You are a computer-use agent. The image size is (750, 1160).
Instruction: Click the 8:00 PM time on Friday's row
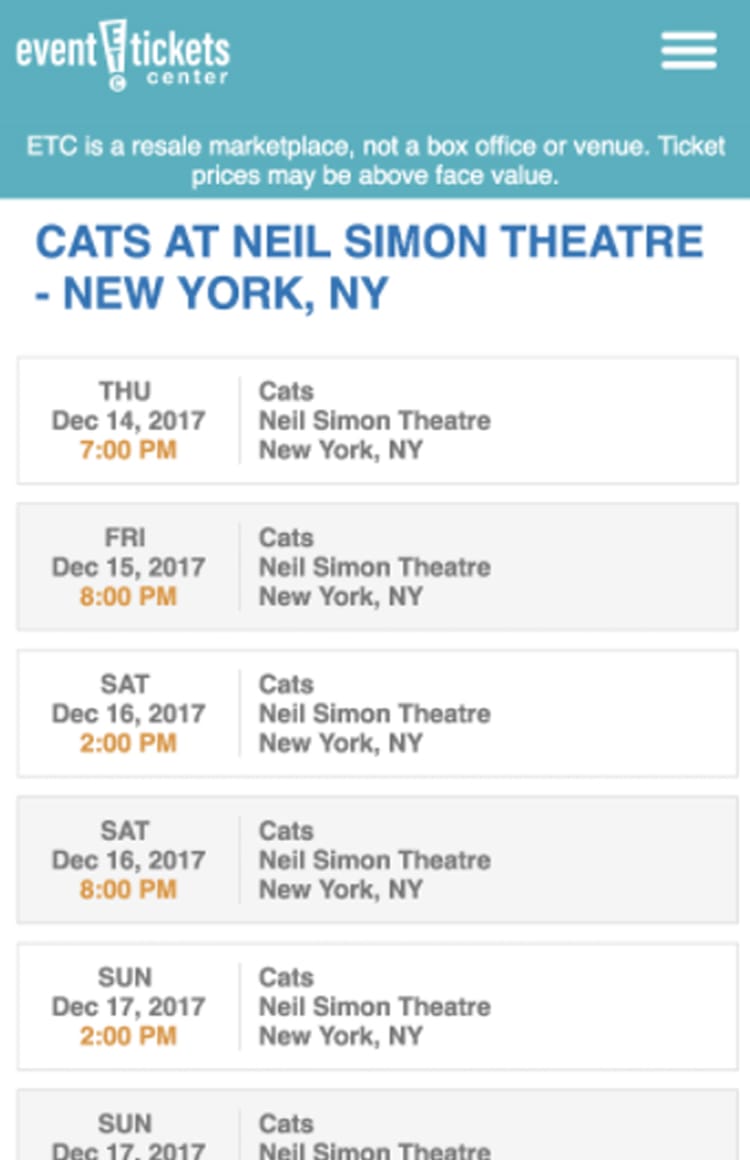pyautogui.click(x=128, y=597)
